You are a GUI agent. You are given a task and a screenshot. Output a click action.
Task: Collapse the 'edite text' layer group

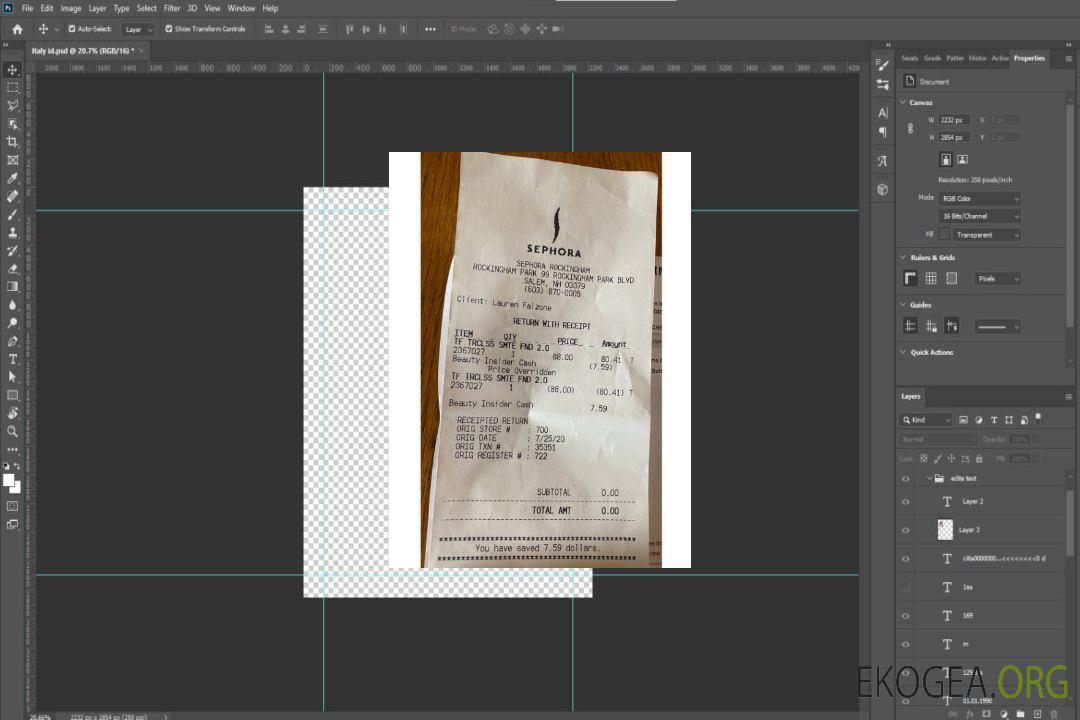click(929, 478)
